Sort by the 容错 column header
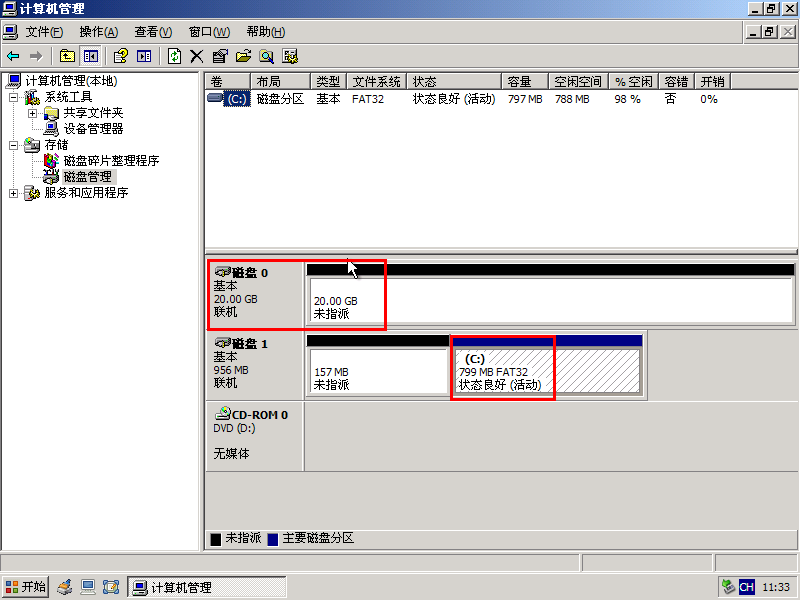Viewport: 800px width, 600px height. pyautogui.click(x=677, y=82)
